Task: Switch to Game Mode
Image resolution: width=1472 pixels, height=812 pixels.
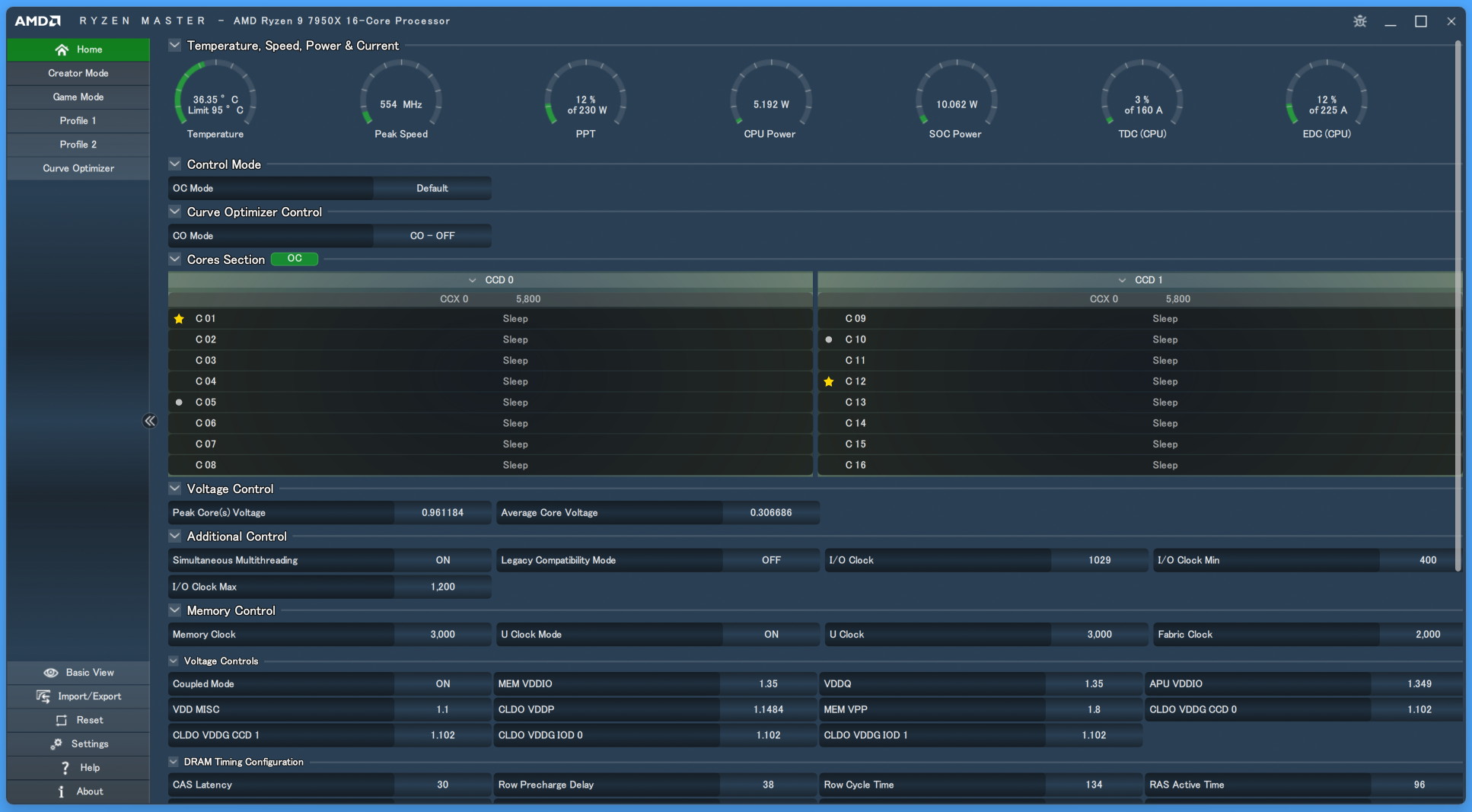Action: [78, 97]
